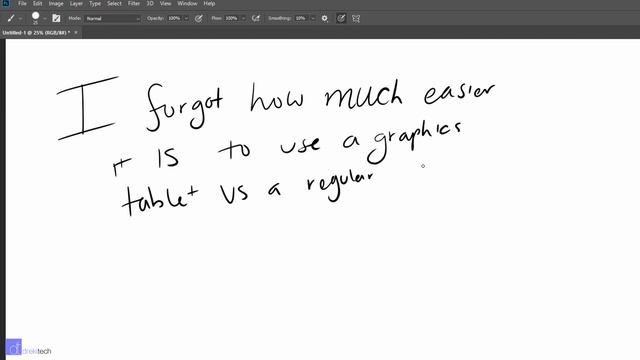The width and height of the screenshot is (640, 360).
Task: Expand the brush preset picker arrow
Action: coord(44,19)
